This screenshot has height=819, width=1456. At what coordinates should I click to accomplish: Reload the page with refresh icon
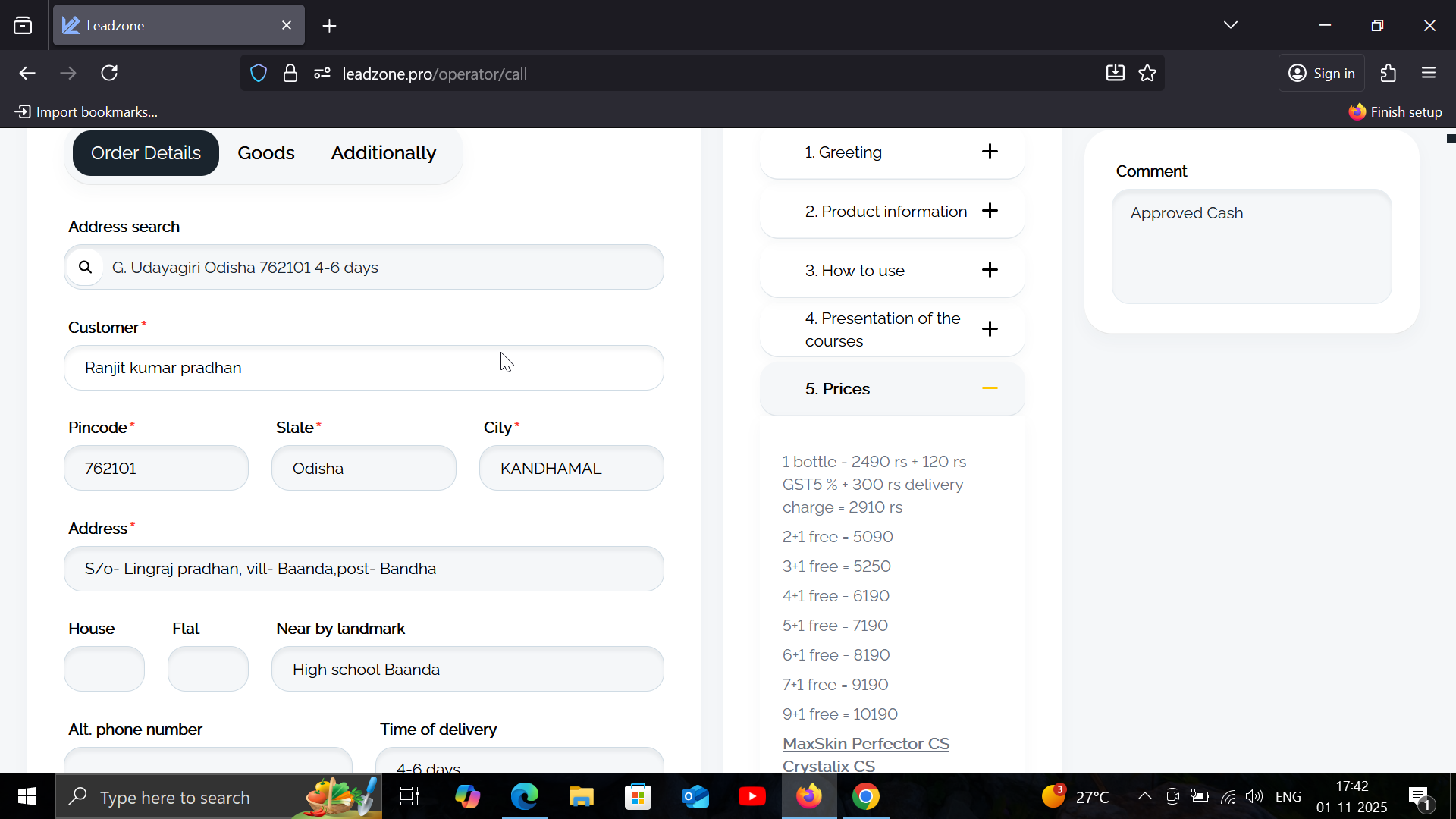pos(110,74)
